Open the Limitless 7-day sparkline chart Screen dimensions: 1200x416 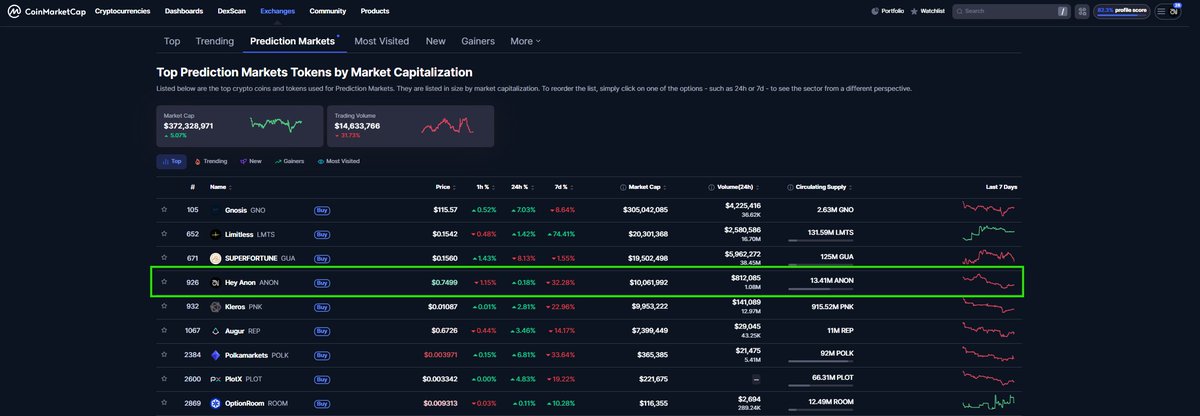click(x=988, y=234)
